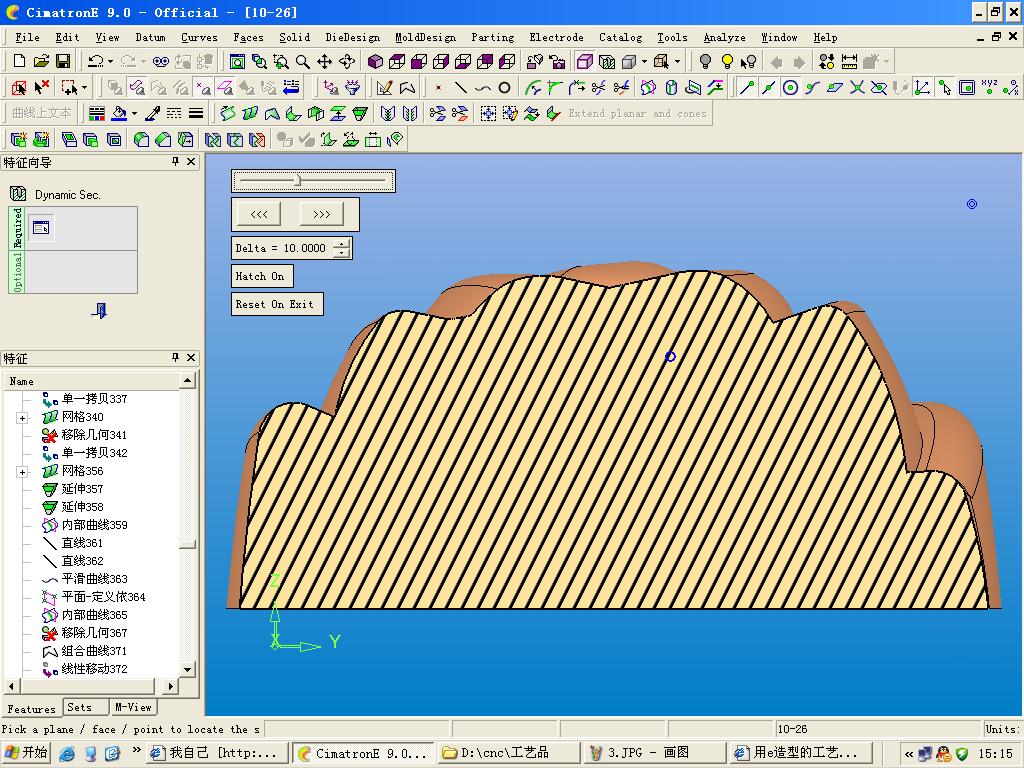Click the Sketcher pencil-and-triangle icon
Viewport: 1024px width, 768px height.
click(x=385, y=87)
